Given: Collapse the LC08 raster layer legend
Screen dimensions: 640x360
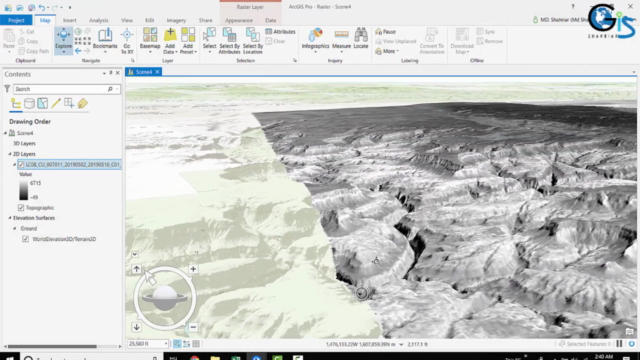Looking at the screenshot, I should [14, 164].
